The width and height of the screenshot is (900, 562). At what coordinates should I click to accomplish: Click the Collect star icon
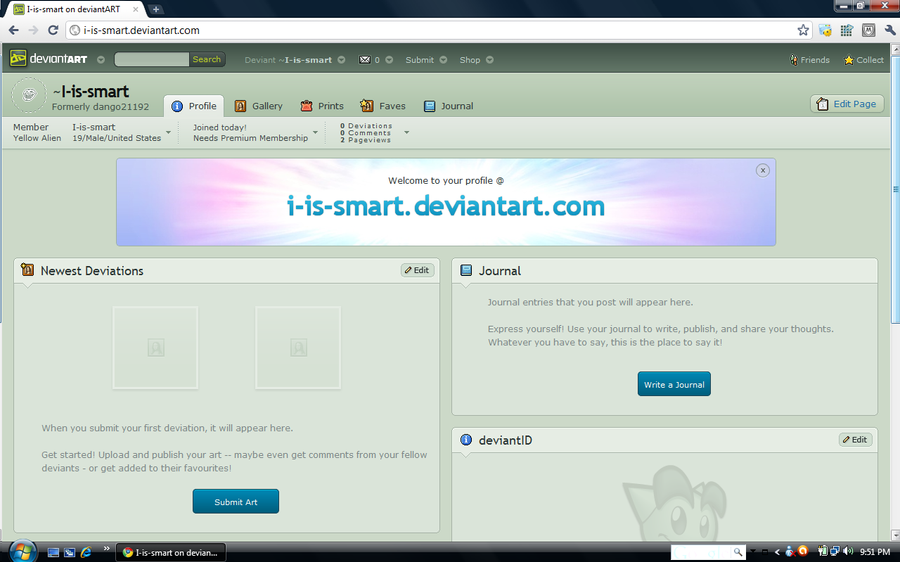[848, 60]
